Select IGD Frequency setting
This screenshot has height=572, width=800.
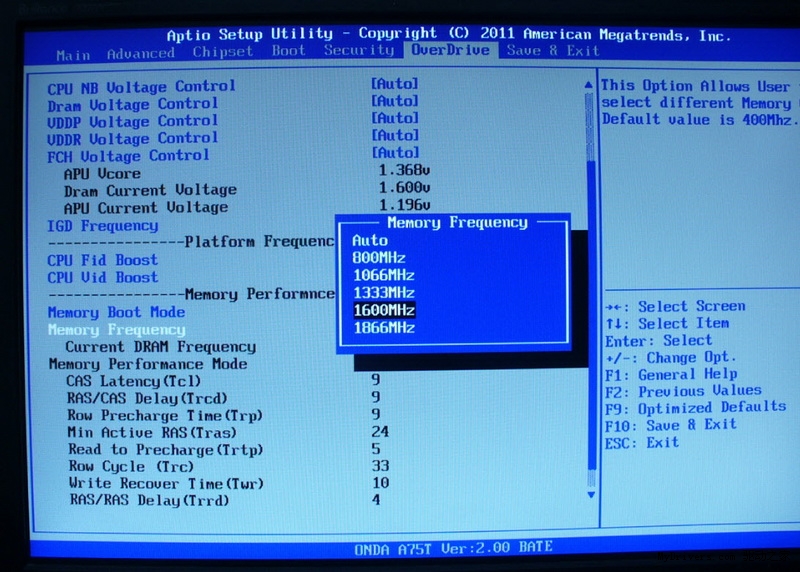tap(103, 226)
